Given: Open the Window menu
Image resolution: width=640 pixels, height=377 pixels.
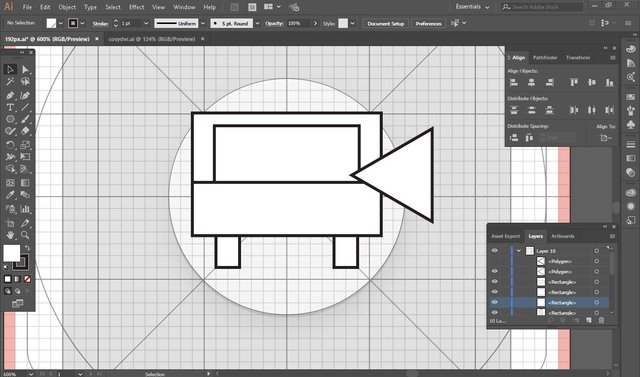Looking at the screenshot, I should coord(184,7).
